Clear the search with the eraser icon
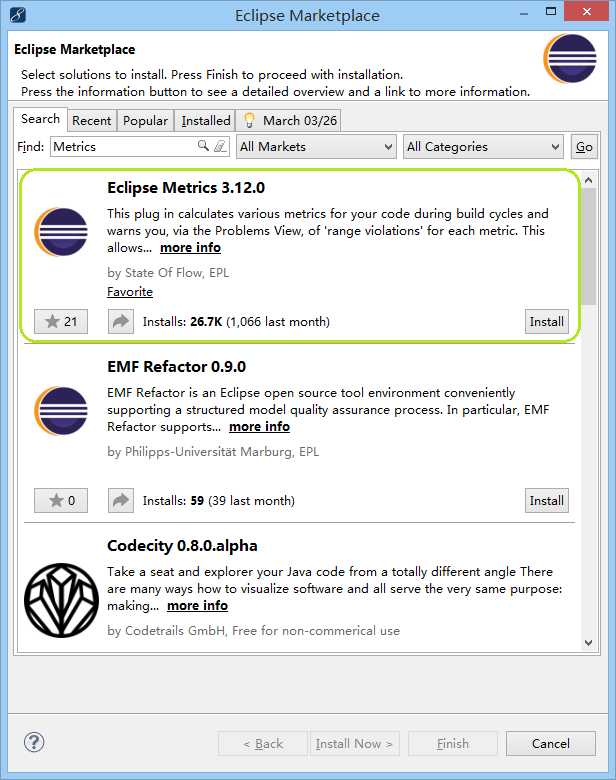The image size is (616, 780). click(x=219, y=146)
